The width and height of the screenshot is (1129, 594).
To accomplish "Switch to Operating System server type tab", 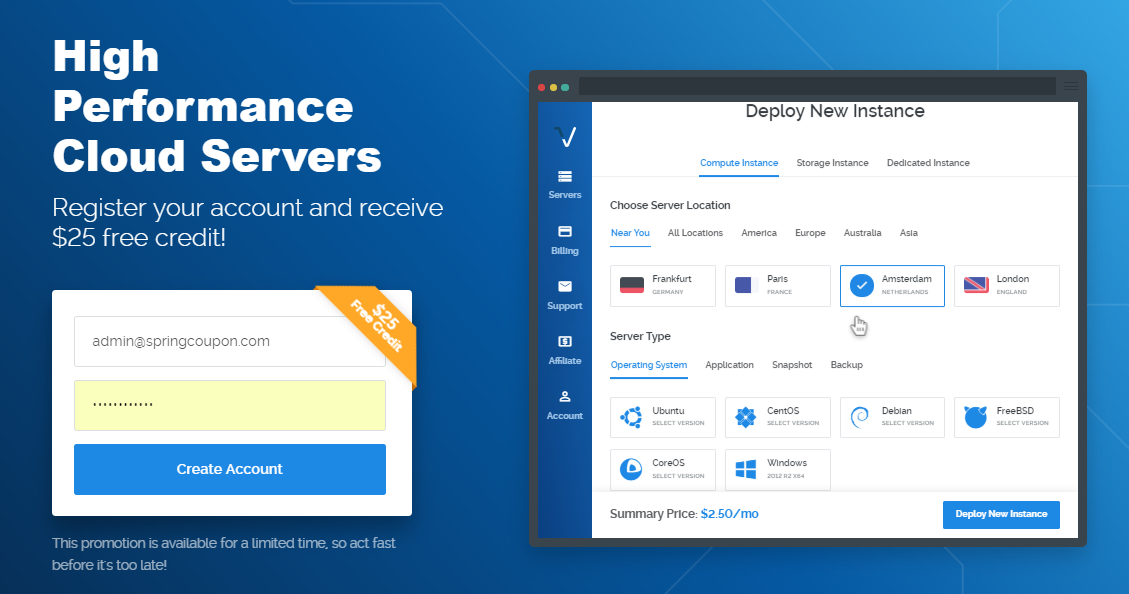I will point(649,365).
